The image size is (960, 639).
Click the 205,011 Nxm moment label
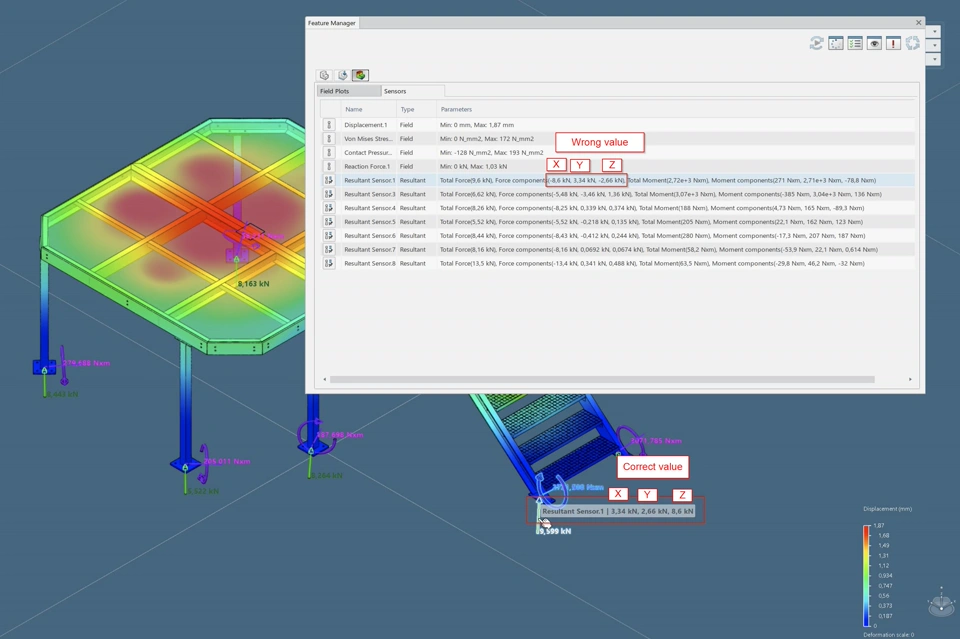pos(227,462)
